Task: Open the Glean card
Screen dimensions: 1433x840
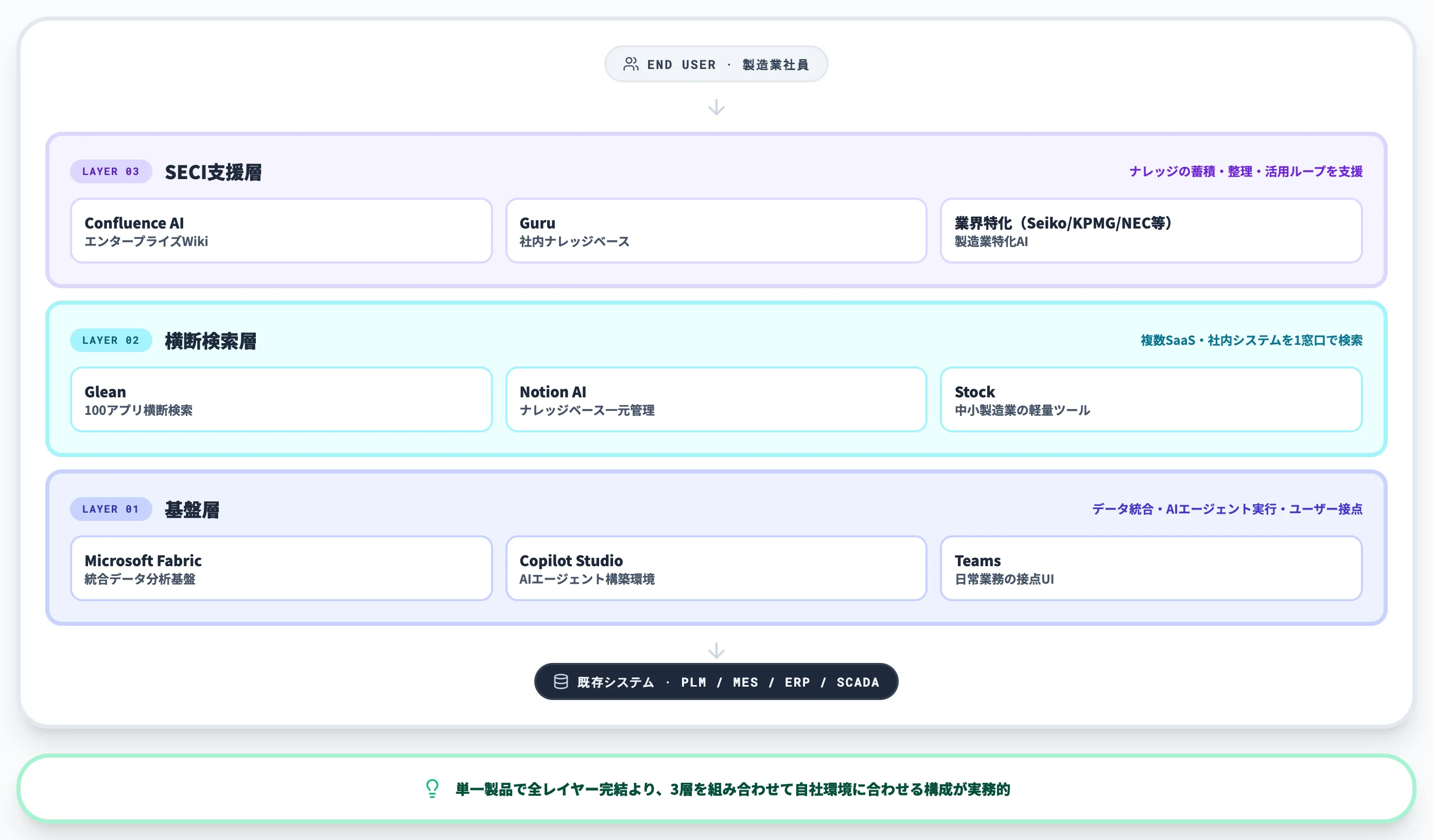Action: coord(282,399)
